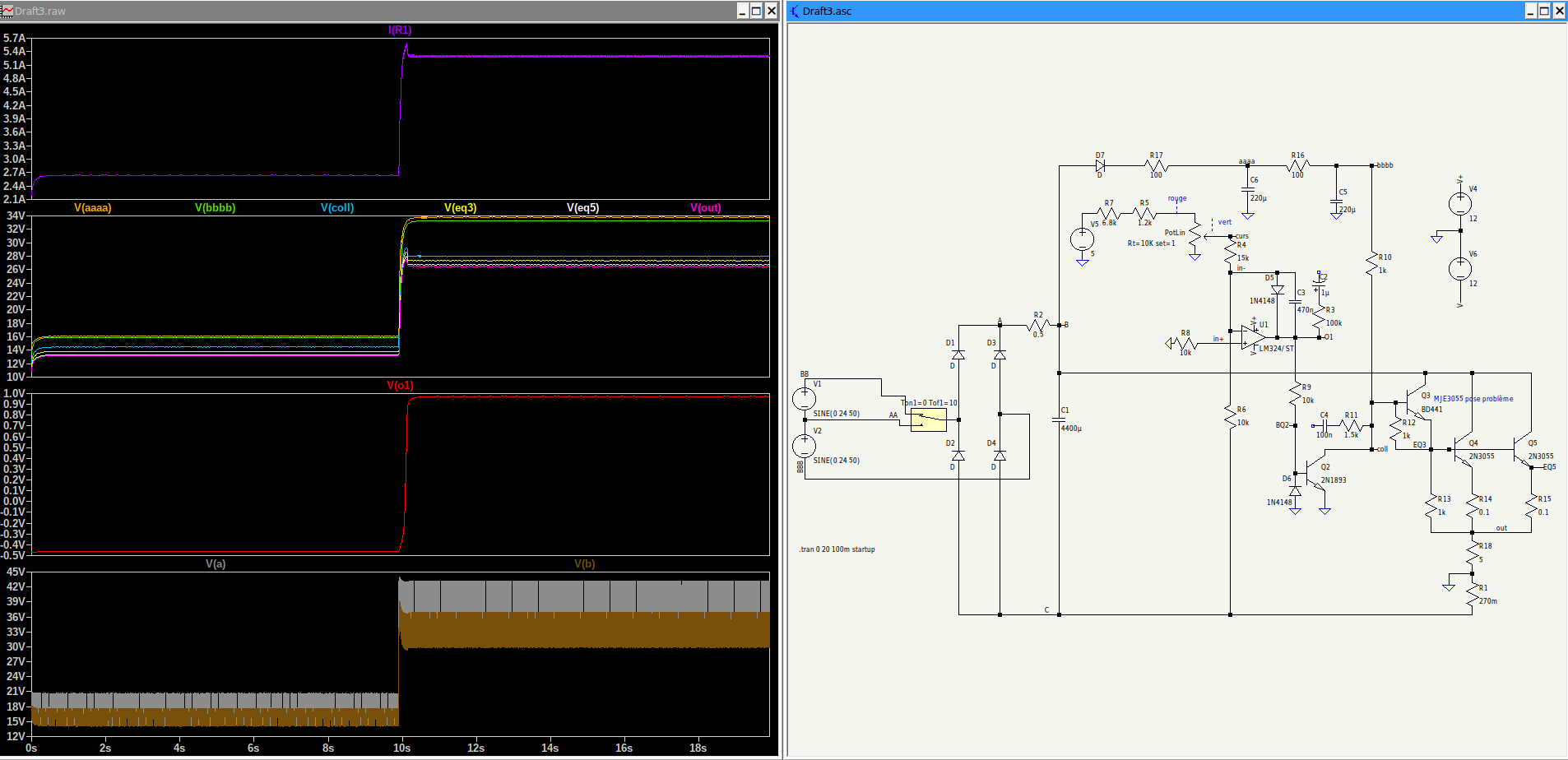Maximize the Draft3.raw waveform window
The height and width of the screenshot is (760, 1568).
click(756, 11)
